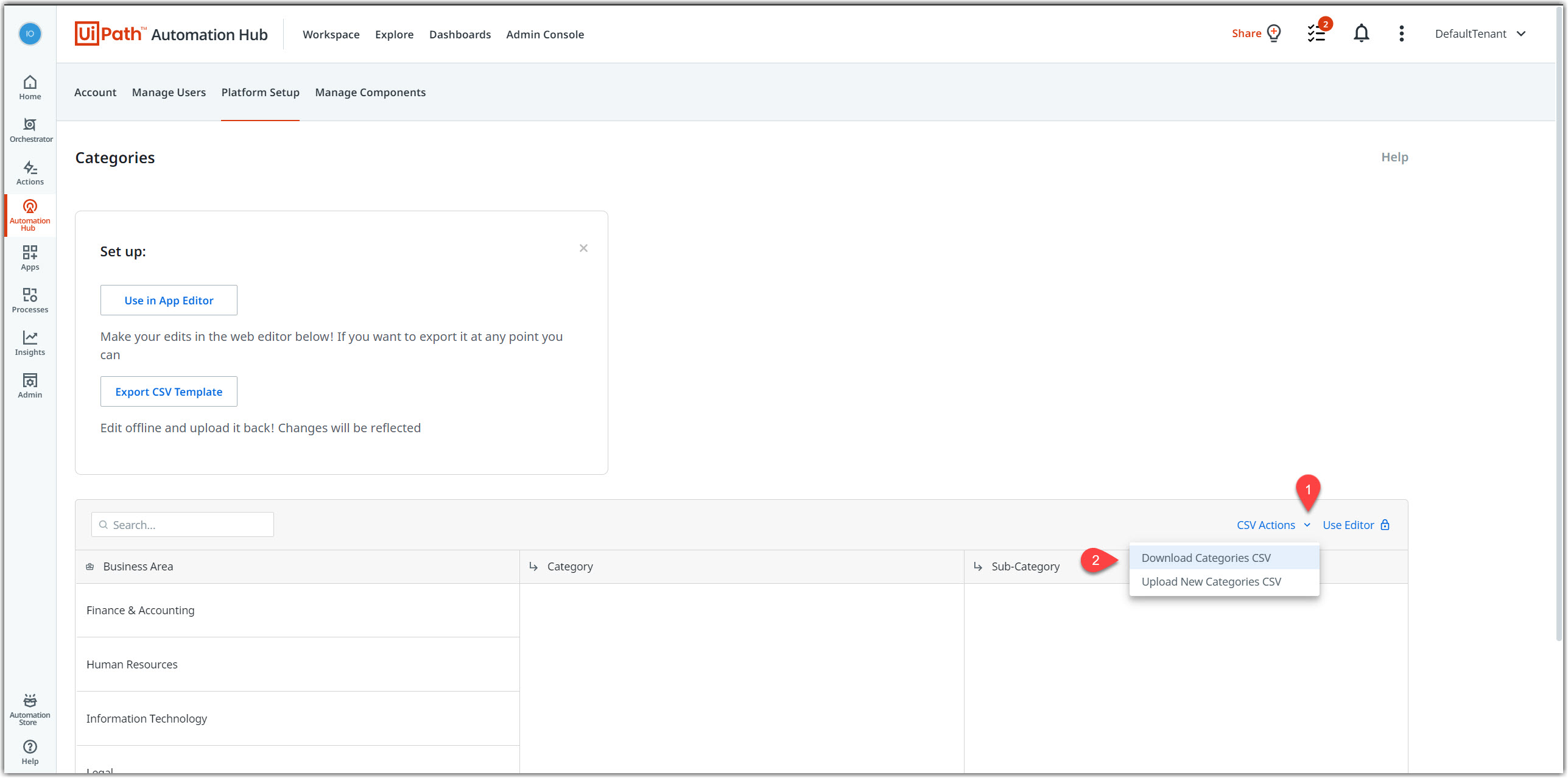Select the Platform Setup tab
The image size is (1568, 778).
point(260,93)
